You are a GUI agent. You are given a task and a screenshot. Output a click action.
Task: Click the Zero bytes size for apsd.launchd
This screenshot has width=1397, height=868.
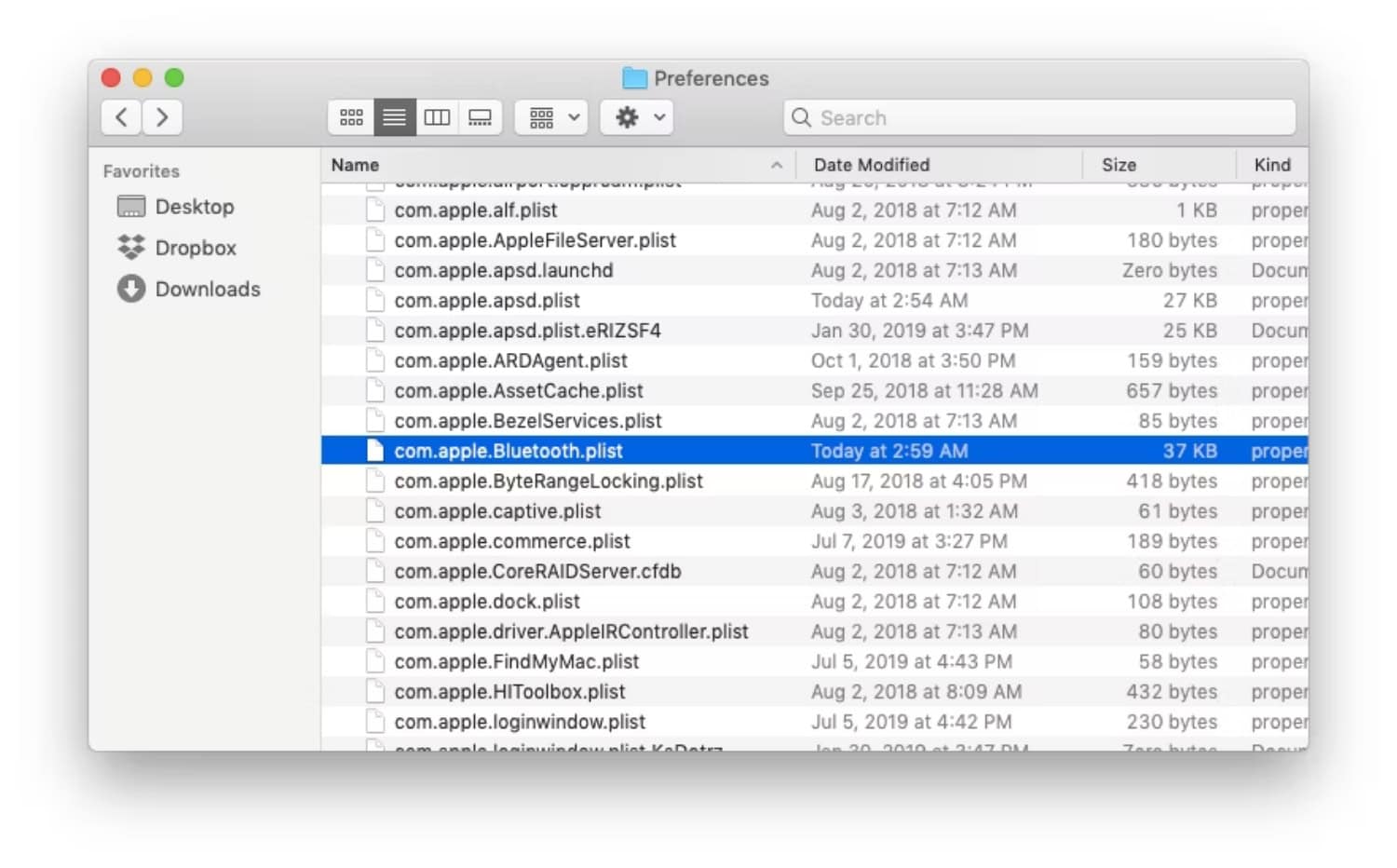pos(1170,270)
